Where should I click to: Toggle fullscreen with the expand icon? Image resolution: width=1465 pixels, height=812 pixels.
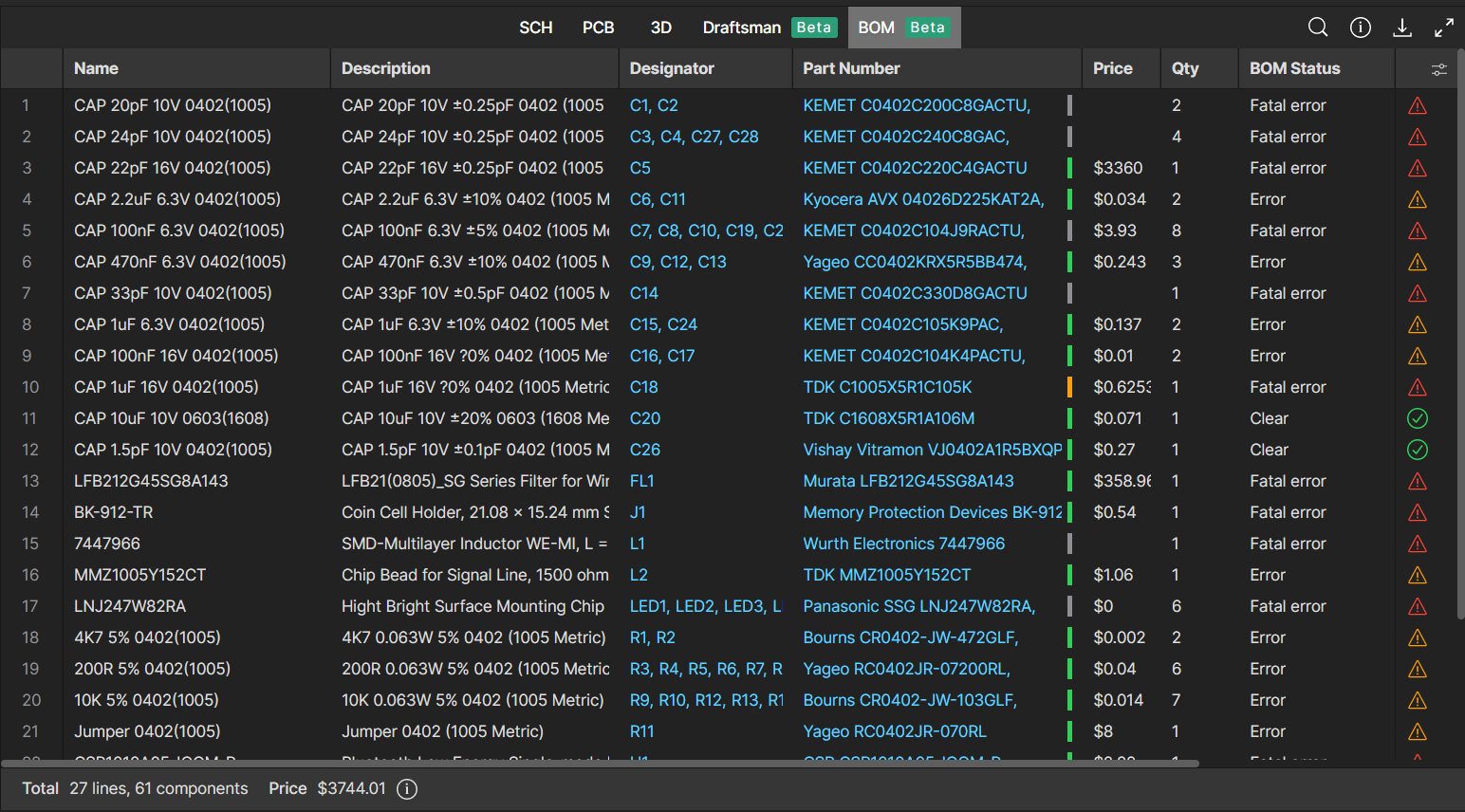coord(1443,28)
